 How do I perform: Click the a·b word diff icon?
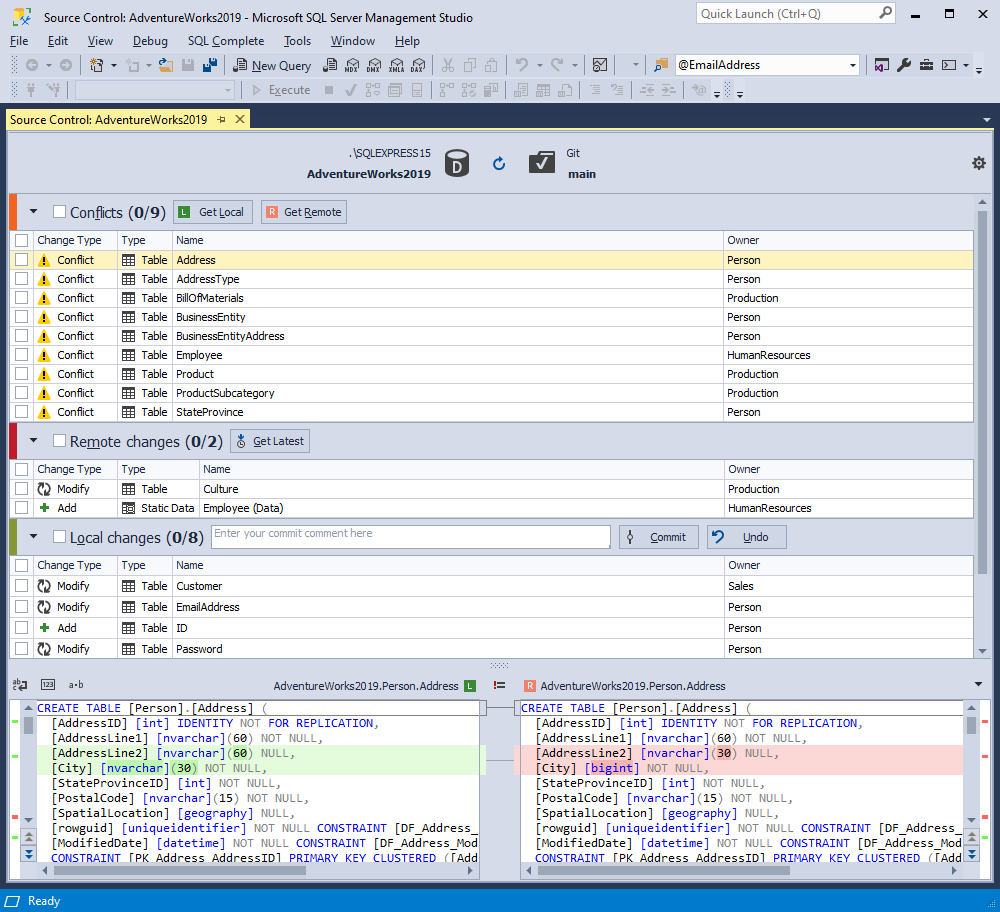tap(76, 685)
